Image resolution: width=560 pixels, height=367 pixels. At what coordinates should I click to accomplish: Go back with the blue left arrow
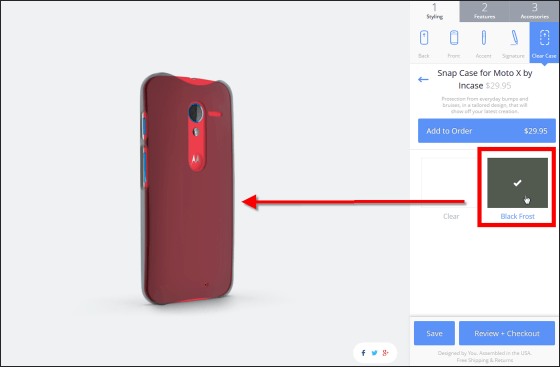pyautogui.click(x=423, y=79)
